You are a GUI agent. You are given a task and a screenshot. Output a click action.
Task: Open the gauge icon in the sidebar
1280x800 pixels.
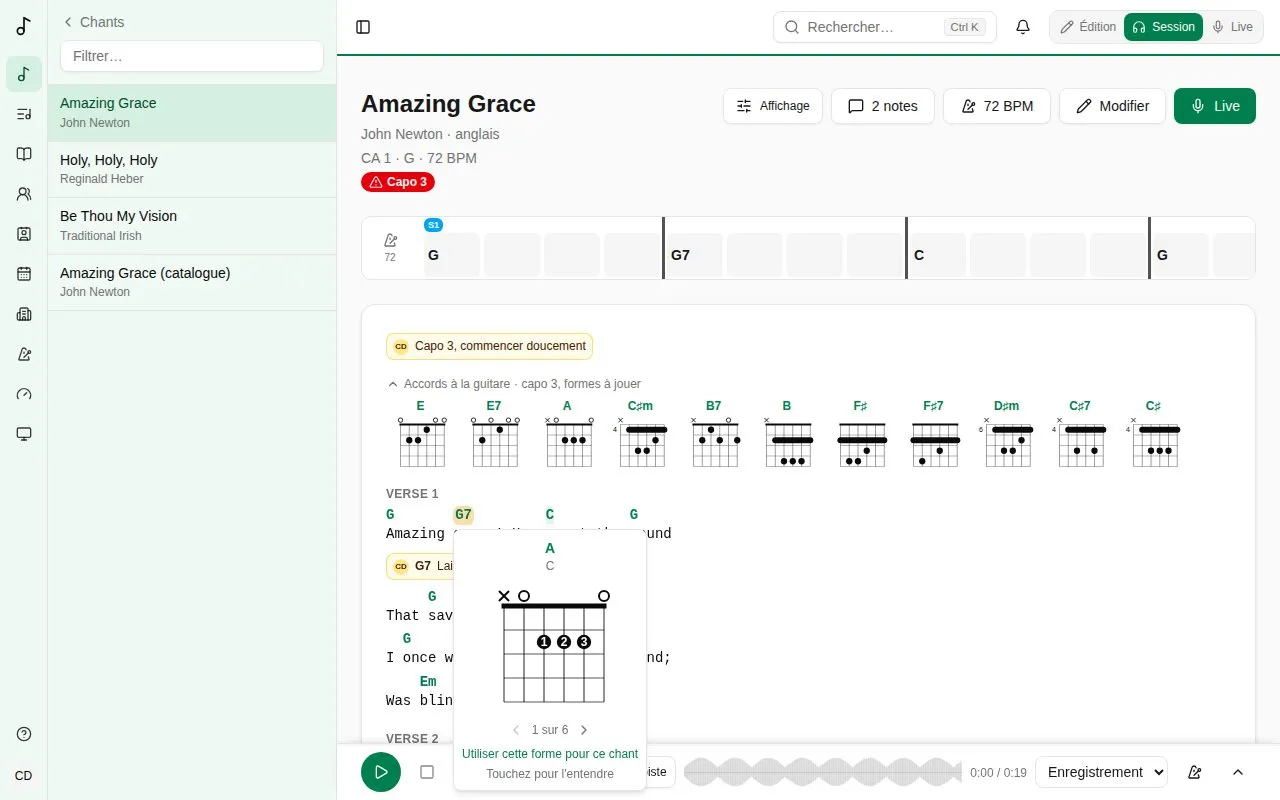24,394
